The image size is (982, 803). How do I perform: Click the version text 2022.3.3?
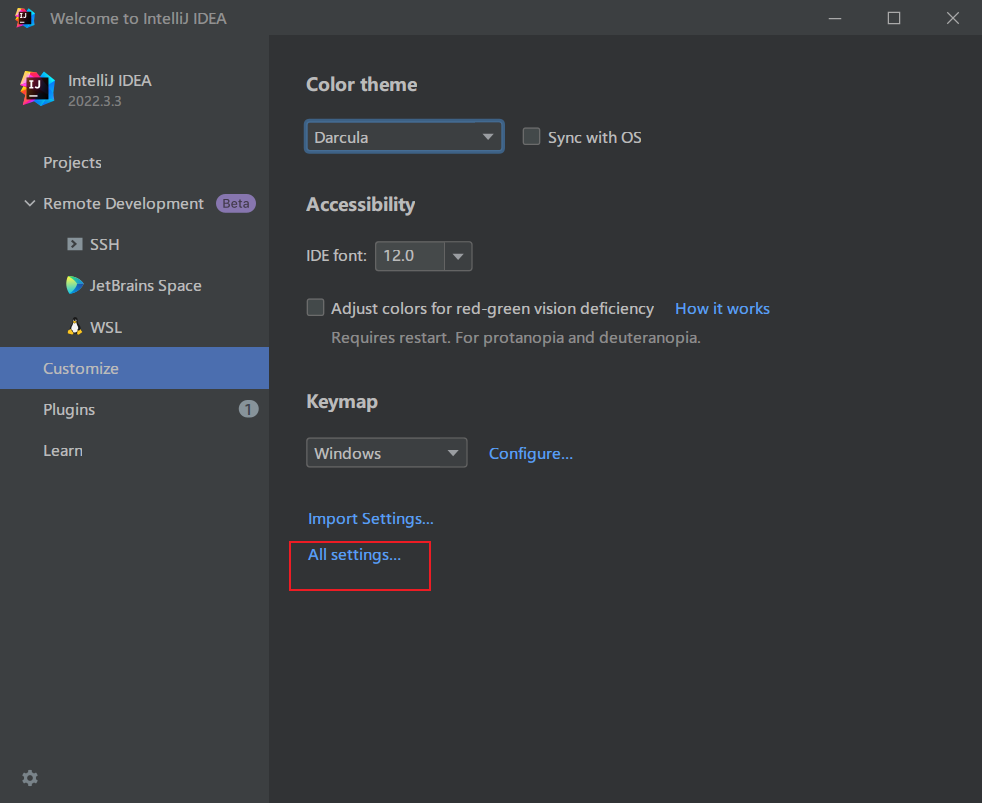(95, 101)
